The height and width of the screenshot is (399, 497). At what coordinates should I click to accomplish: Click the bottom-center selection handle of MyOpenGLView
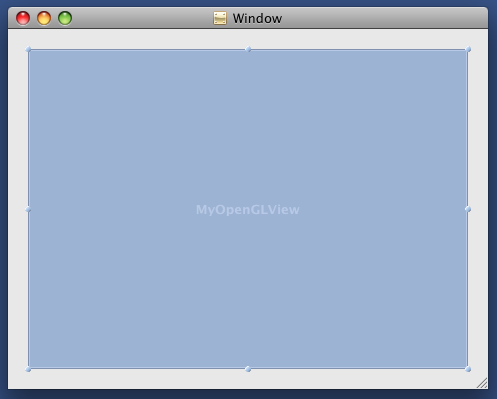(248, 369)
